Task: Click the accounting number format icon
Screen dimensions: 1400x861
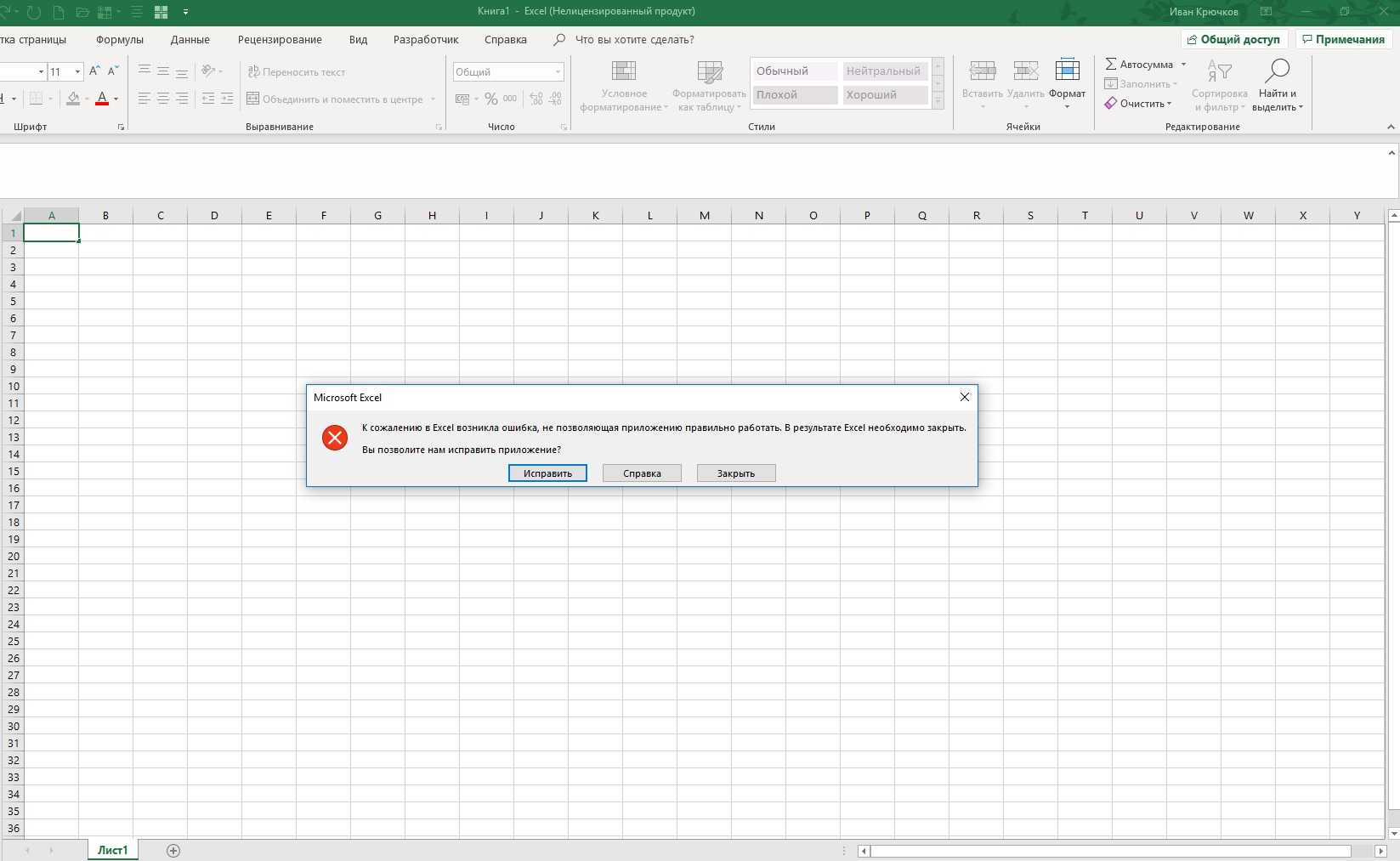Action: click(x=462, y=99)
